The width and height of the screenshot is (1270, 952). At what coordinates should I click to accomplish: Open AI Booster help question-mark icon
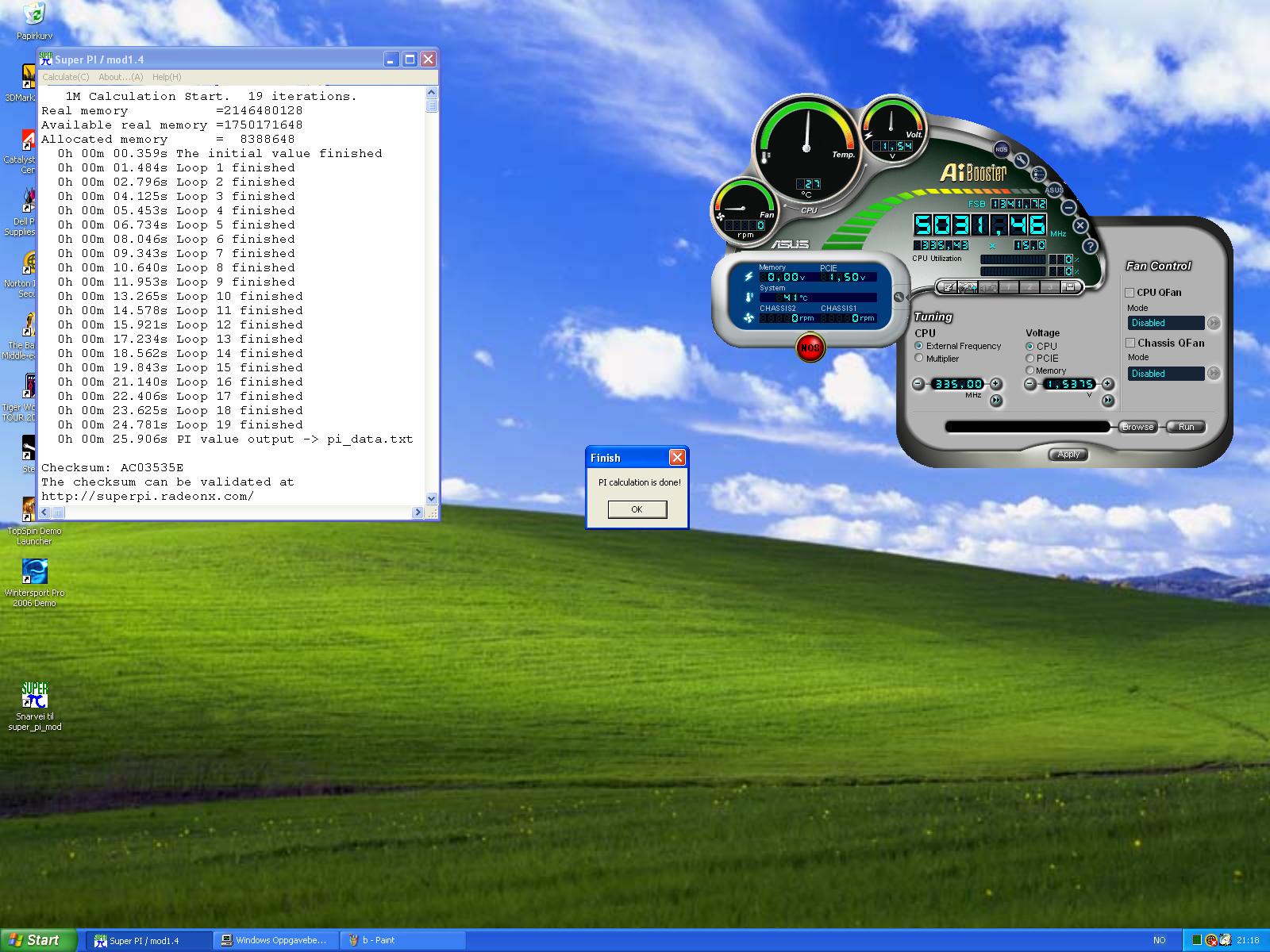pyautogui.click(x=1090, y=246)
